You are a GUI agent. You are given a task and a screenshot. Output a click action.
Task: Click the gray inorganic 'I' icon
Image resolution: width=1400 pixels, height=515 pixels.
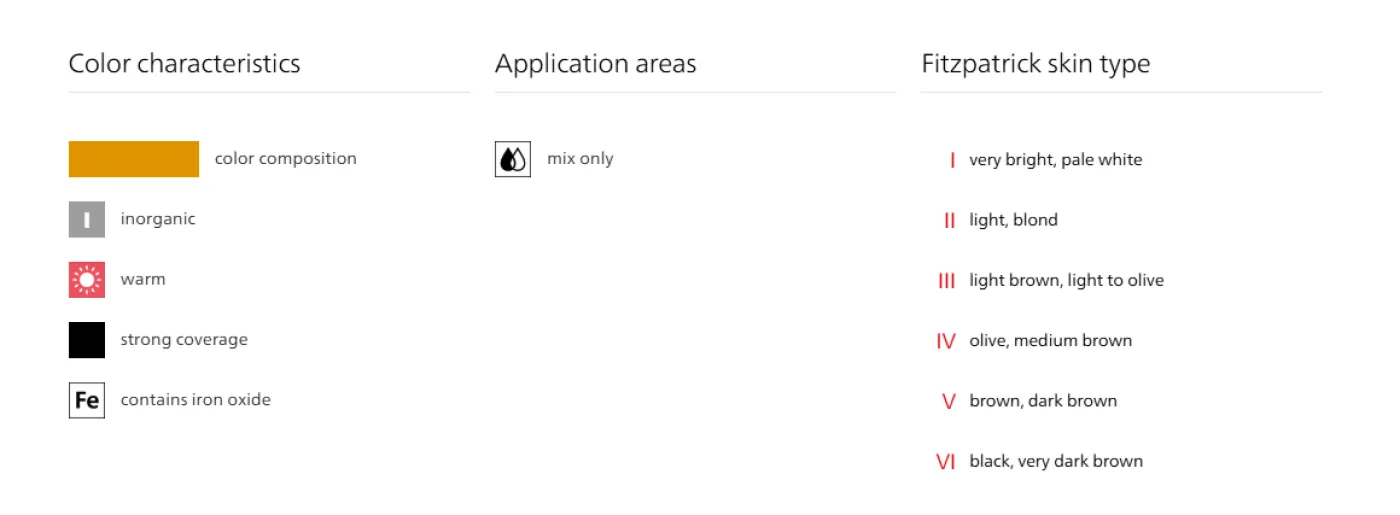point(87,219)
